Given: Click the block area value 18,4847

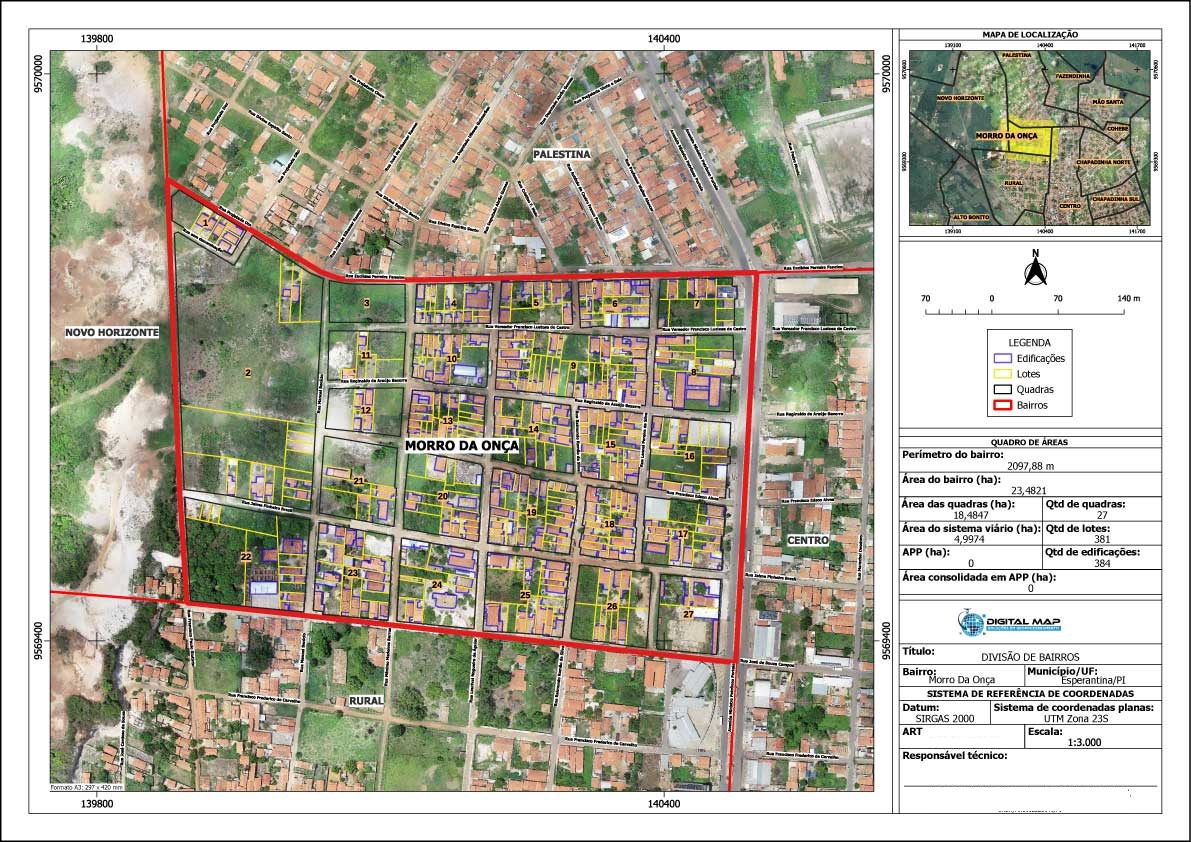Looking at the screenshot, I should (971, 515).
